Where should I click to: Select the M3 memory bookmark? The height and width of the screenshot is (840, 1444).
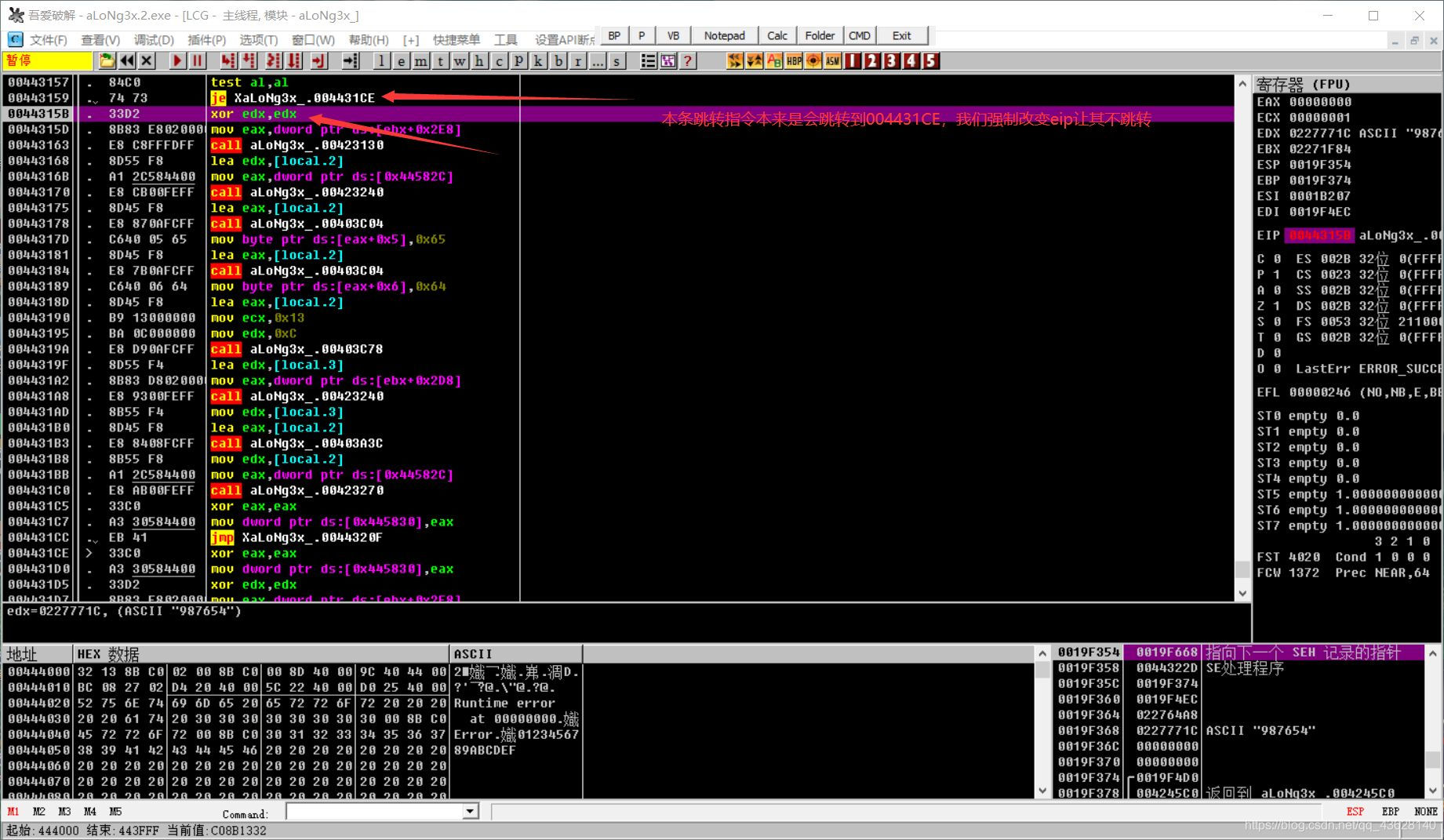click(x=64, y=812)
